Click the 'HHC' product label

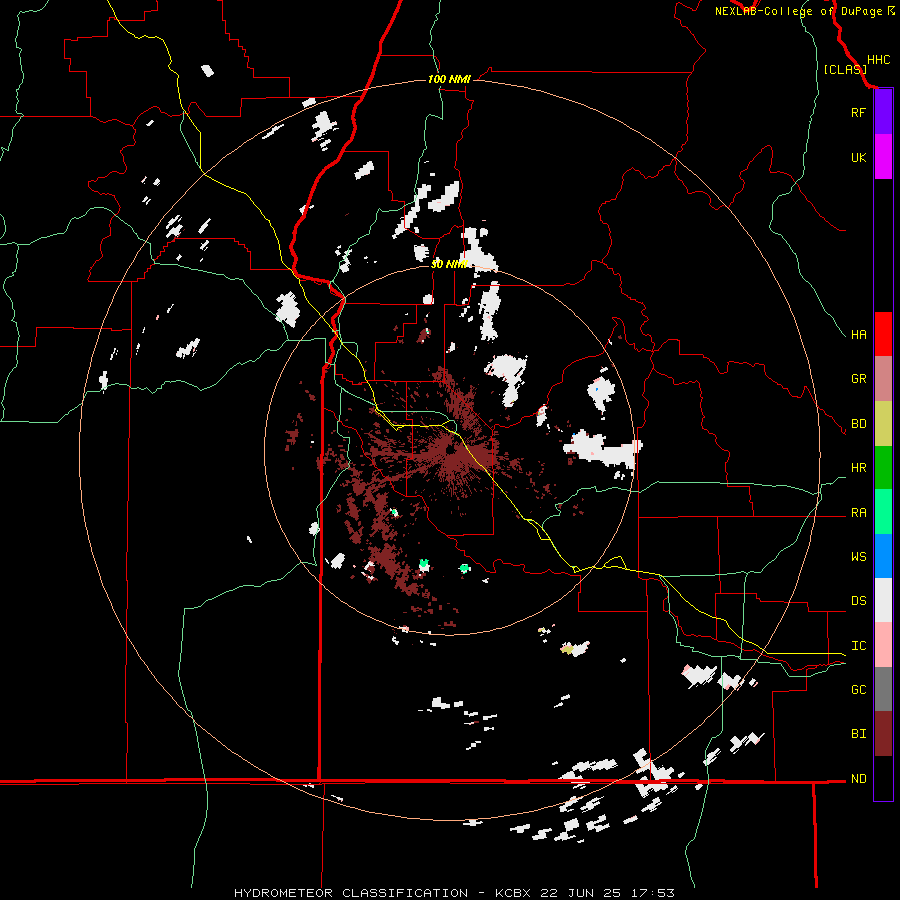point(879,60)
